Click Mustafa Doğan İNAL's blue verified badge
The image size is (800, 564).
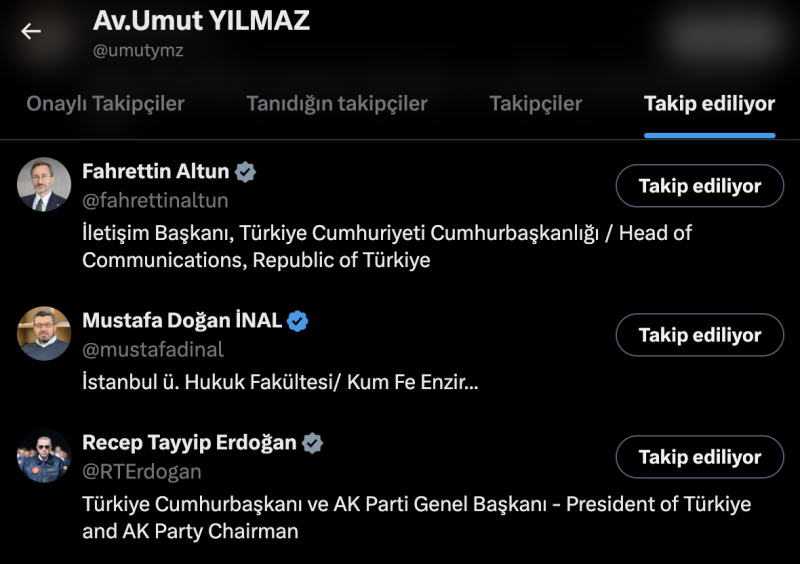[x=298, y=321]
